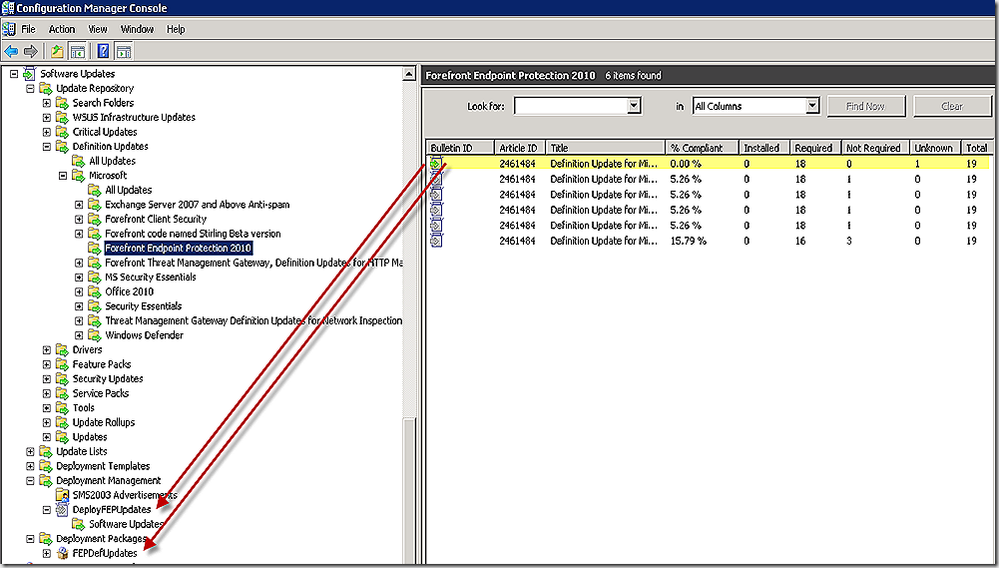Sort by the Bulletin ID column header

point(459,148)
